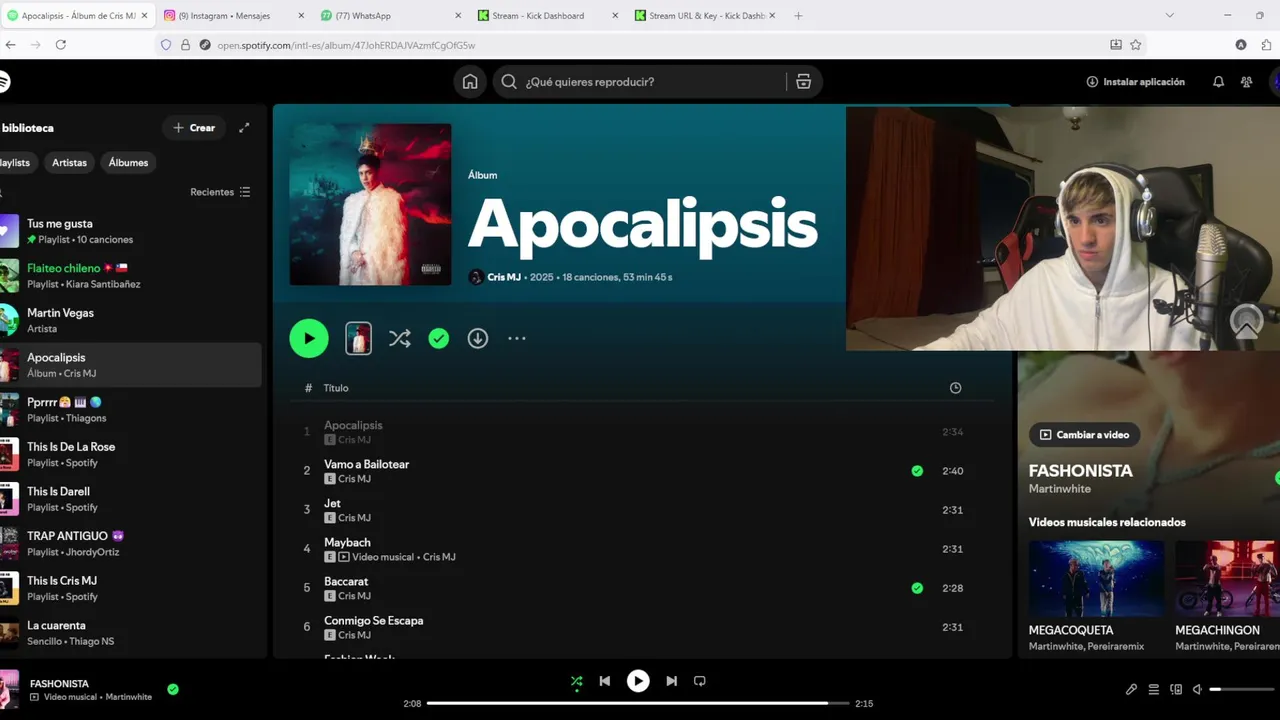
Task: Toggle shuffle in the player bar
Action: pyautogui.click(x=576, y=681)
